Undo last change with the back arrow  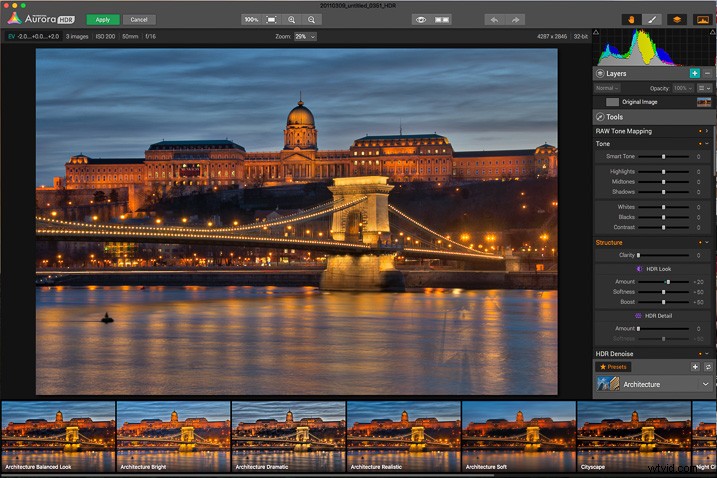coord(494,20)
